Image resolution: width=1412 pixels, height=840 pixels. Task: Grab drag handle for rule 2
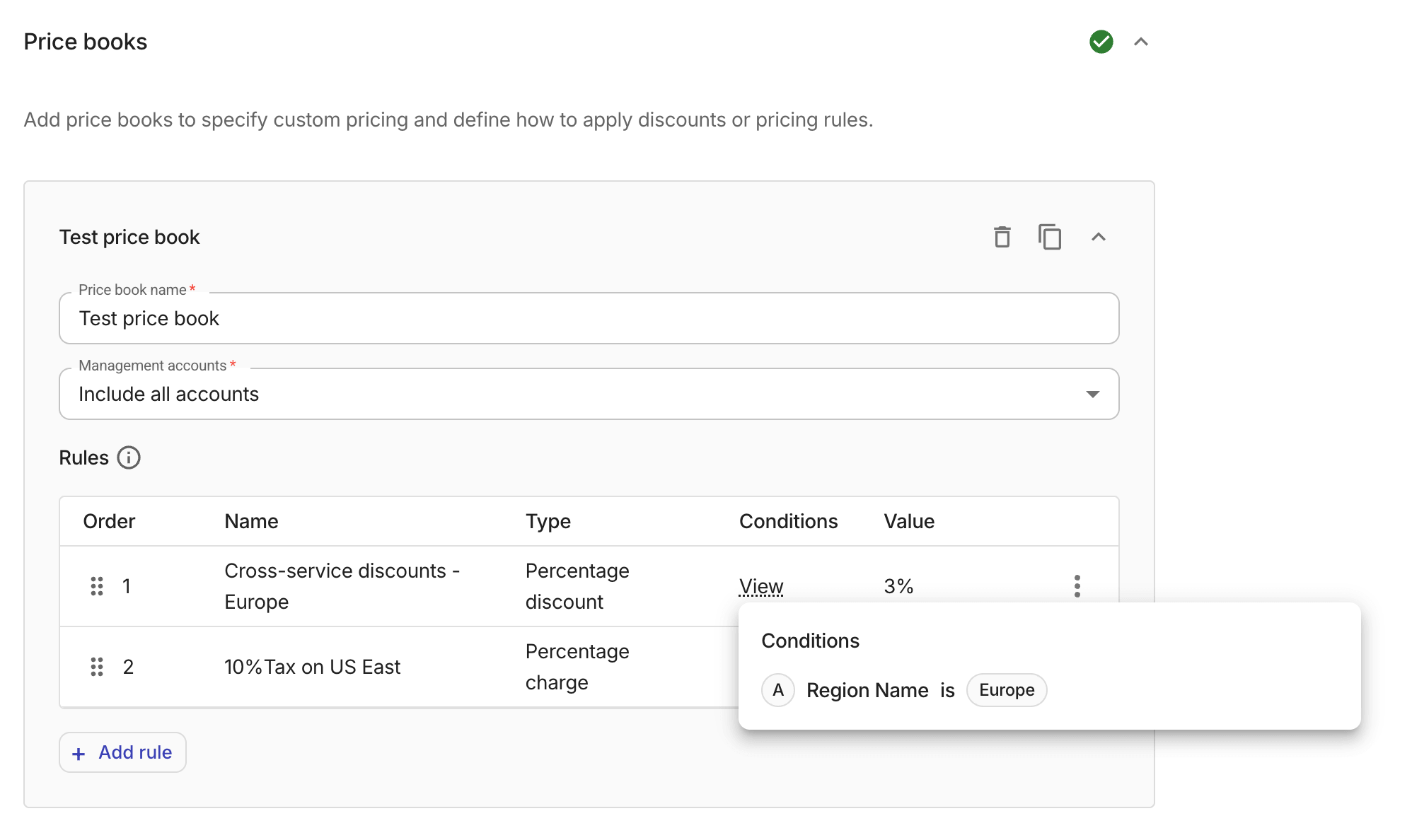pyautogui.click(x=97, y=667)
